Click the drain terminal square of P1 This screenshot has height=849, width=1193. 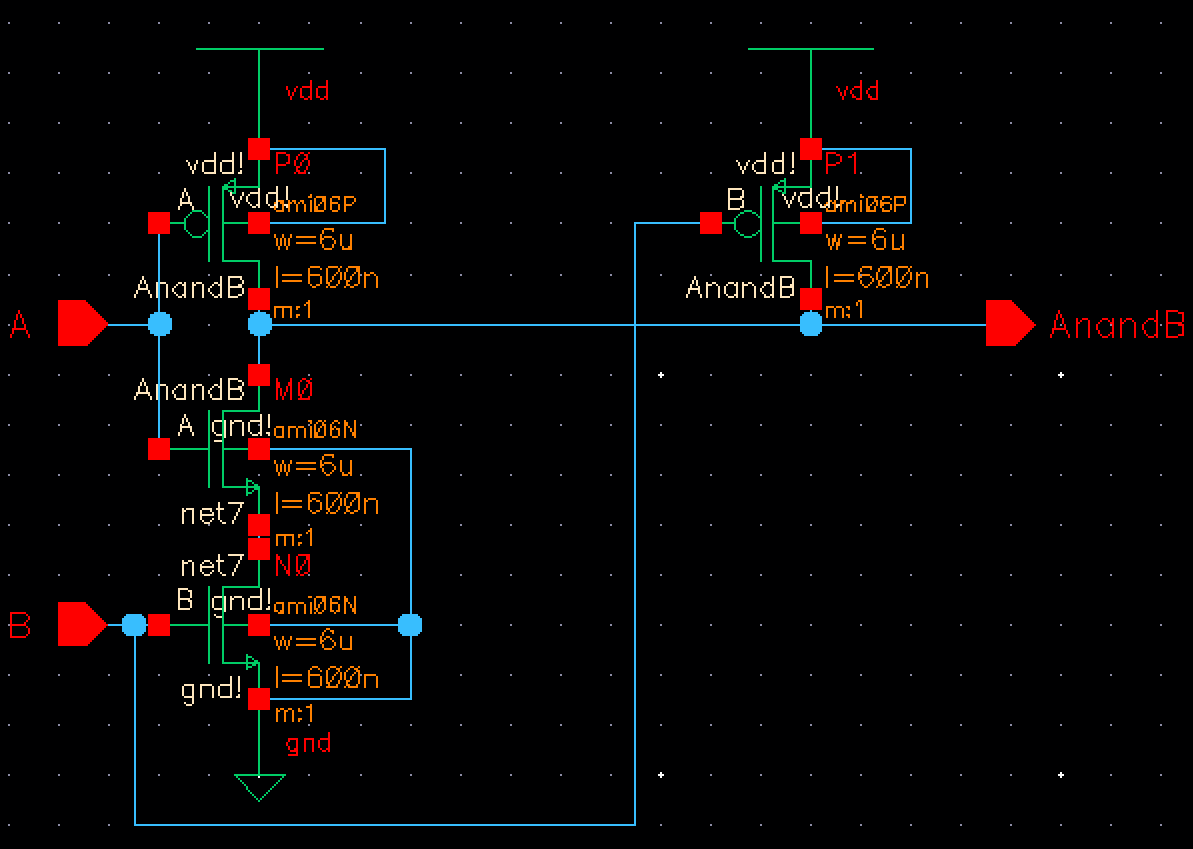[811, 299]
